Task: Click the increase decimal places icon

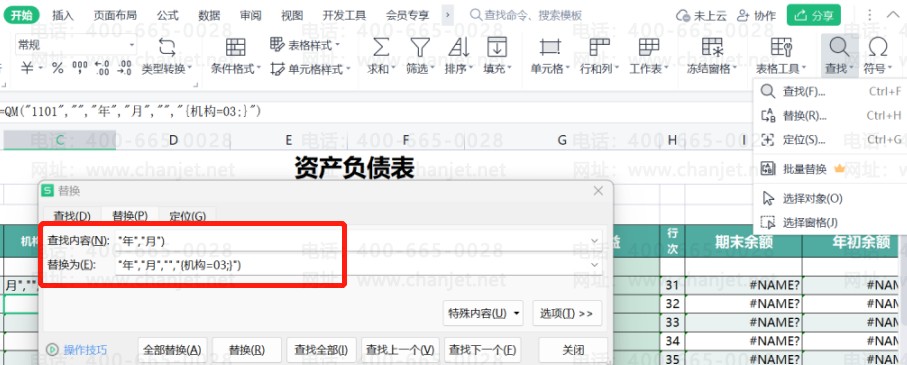Action: (x=101, y=68)
